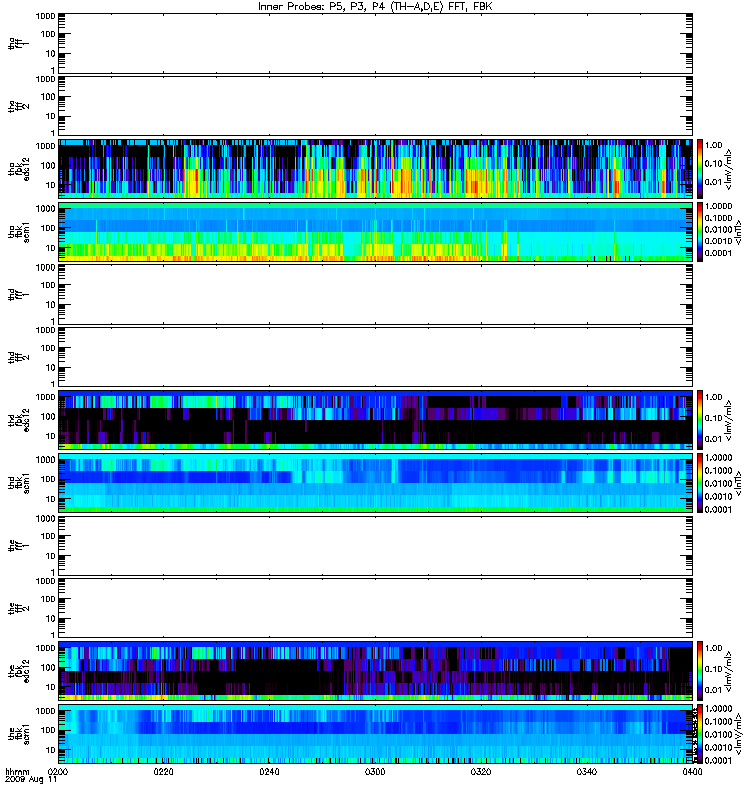Pick the 'the fbk scm1' color bar
The width and height of the screenshot is (750, 800).
[700, 734]
